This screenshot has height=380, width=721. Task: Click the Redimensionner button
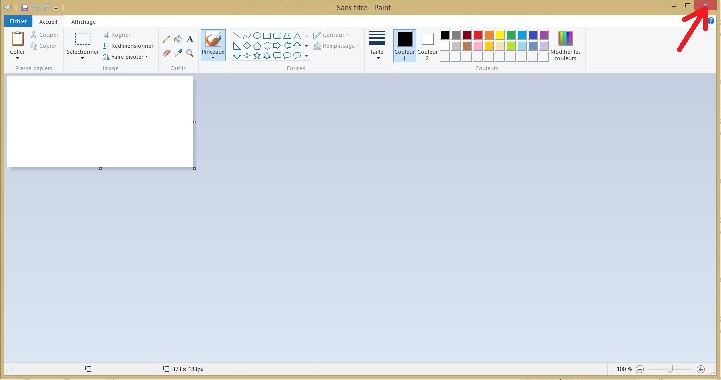[128, 46]
